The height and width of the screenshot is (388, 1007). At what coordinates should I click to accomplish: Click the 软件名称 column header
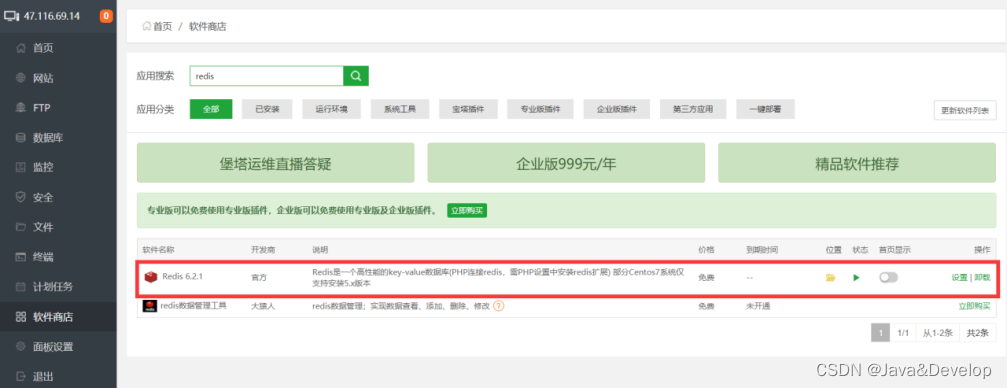pos(159,249)
